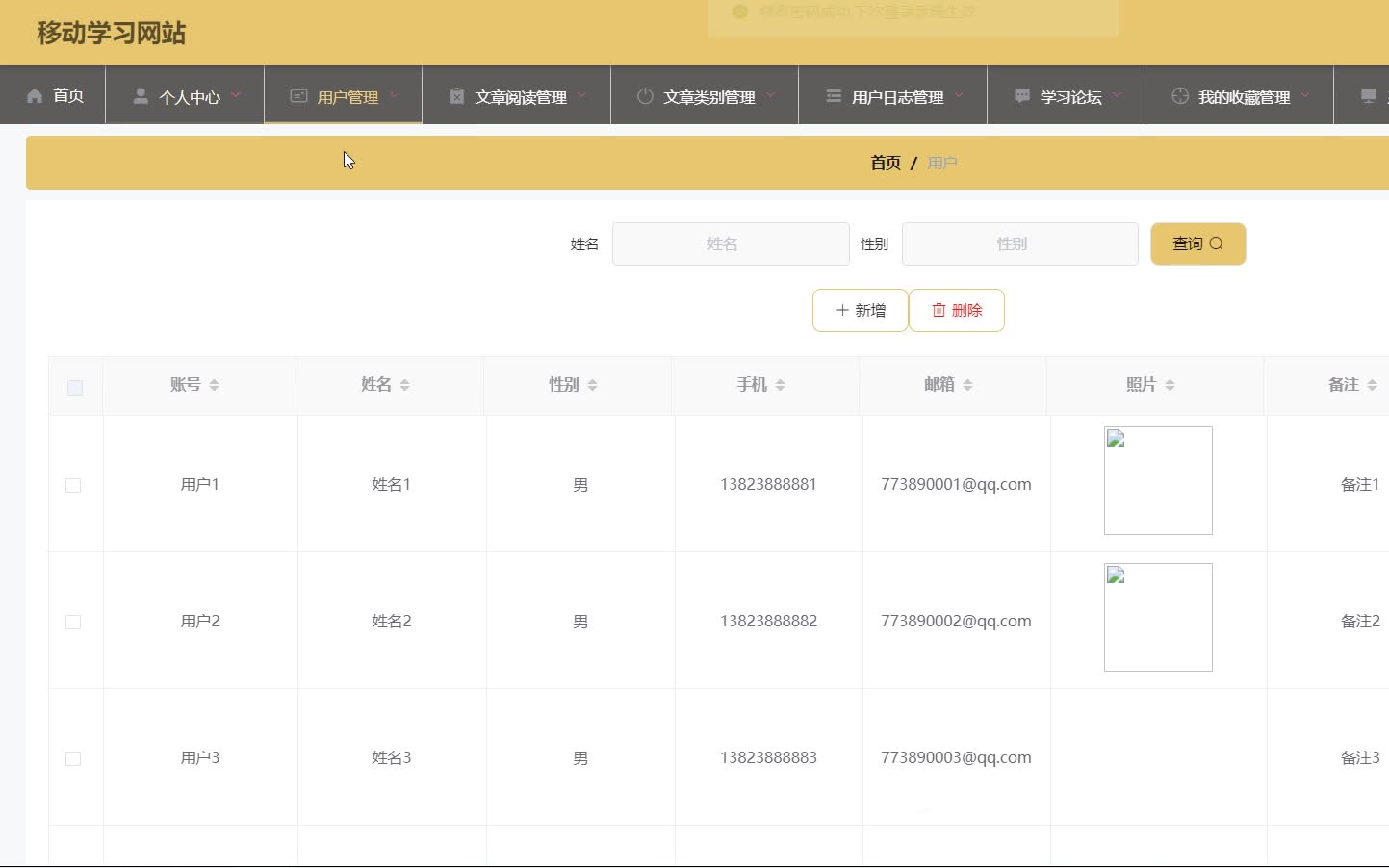This screenshot has height=868, width=1389.
Task: Click the person icon beside 个人中心
Action: [141, 96]
